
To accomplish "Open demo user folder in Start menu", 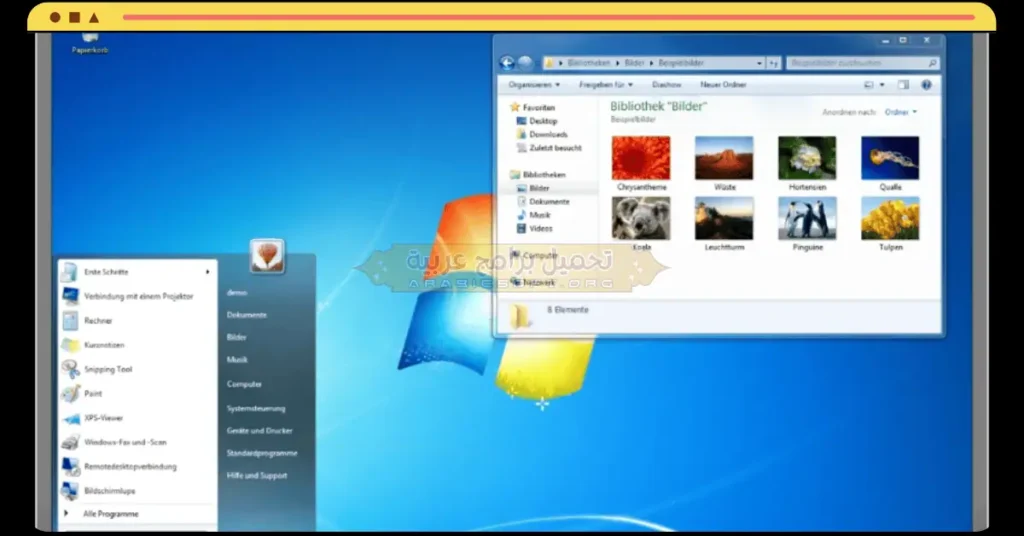I will (236, 293).
